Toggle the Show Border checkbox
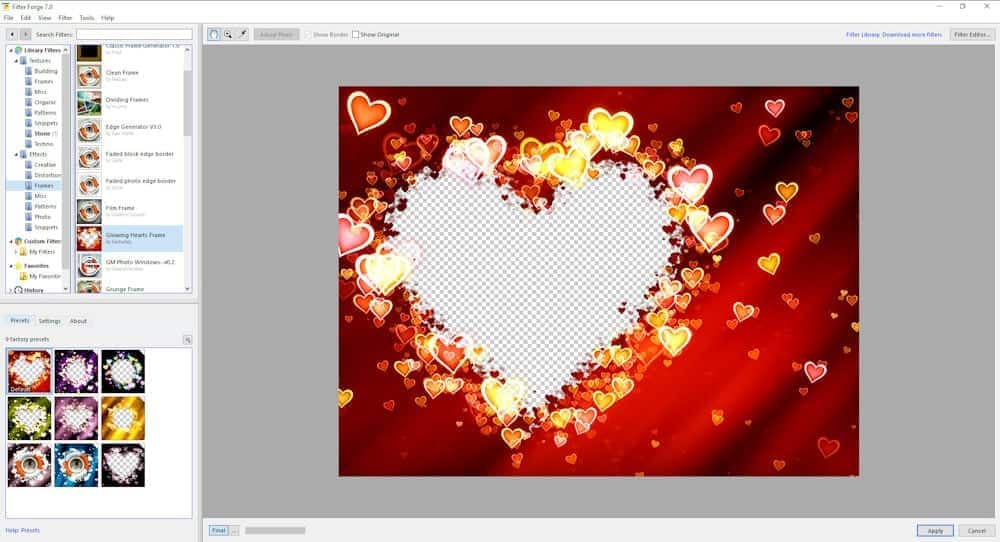Screen dimensions: 1000x542 pyautogui.click(x=308, y=34)
